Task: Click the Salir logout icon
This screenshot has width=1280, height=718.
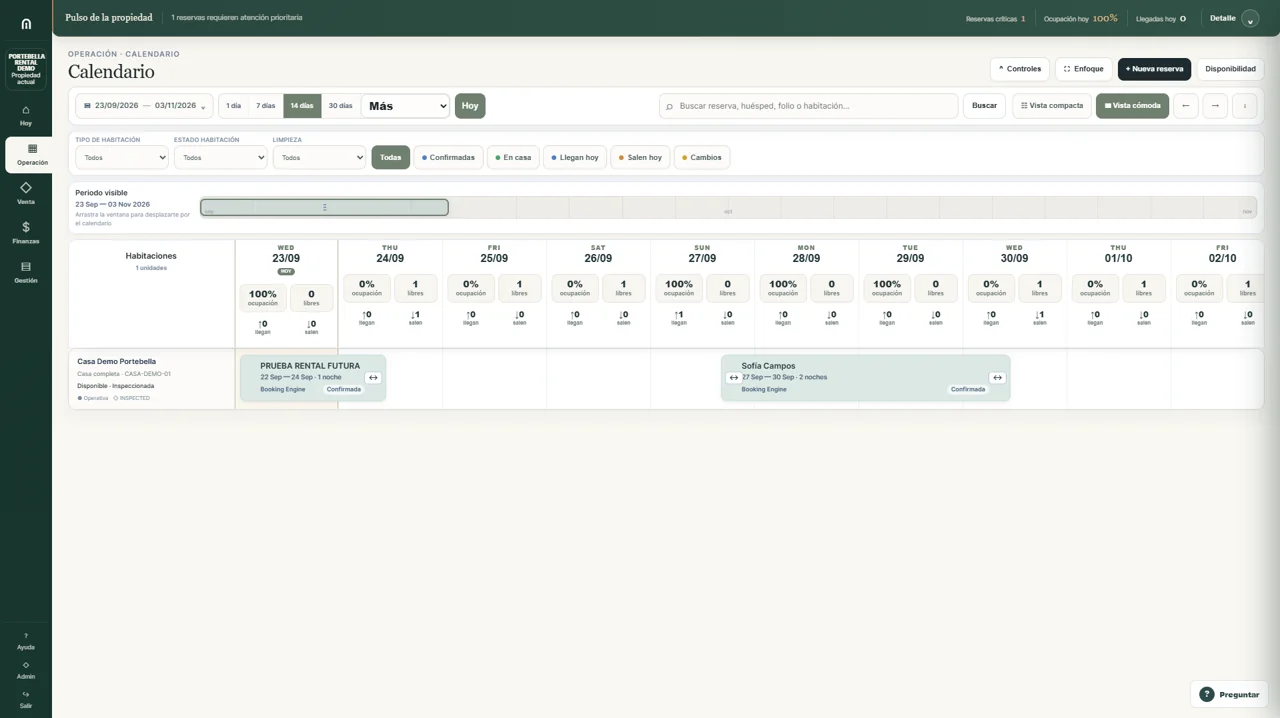Action: coord(26,694)
